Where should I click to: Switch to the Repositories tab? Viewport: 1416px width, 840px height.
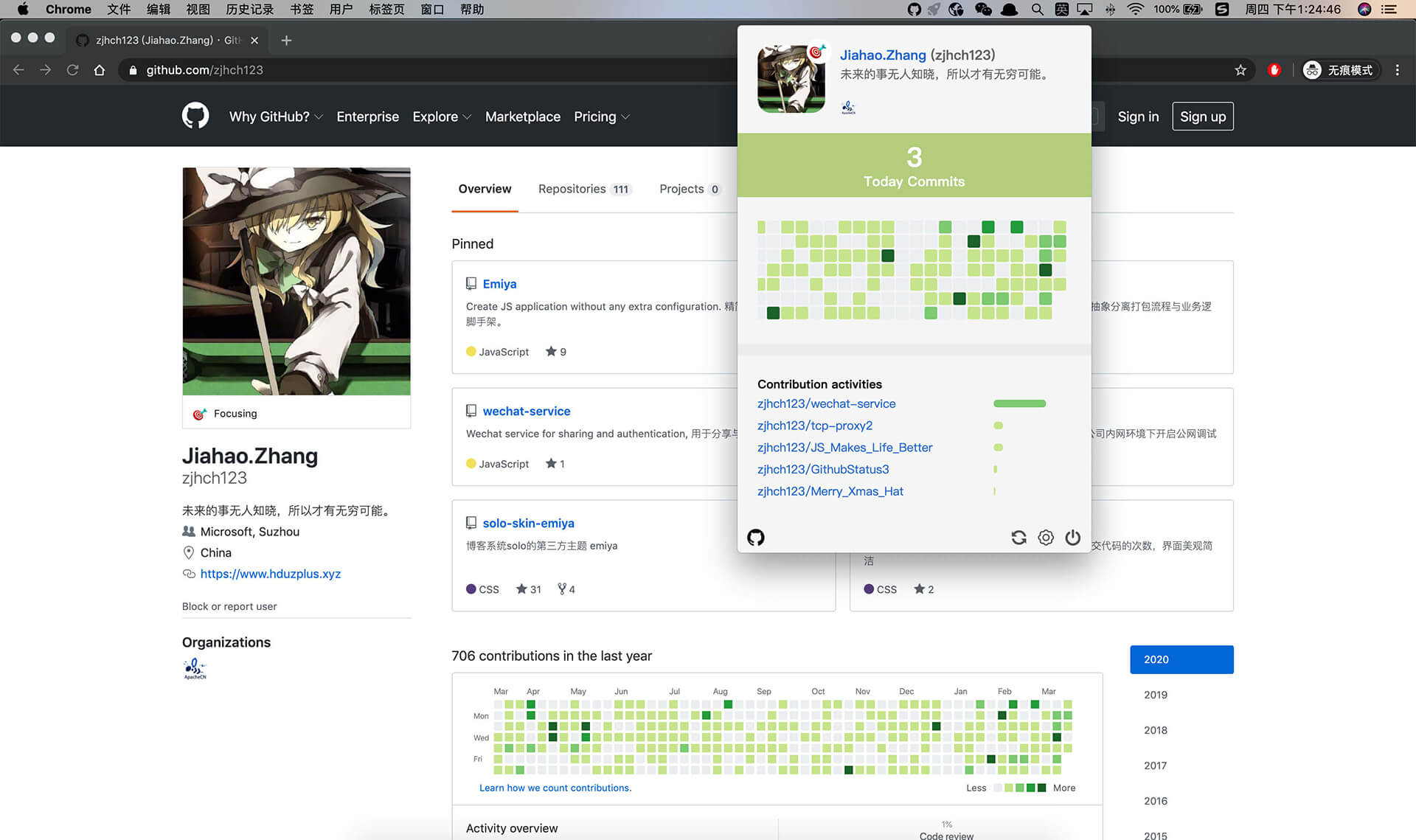583,189
